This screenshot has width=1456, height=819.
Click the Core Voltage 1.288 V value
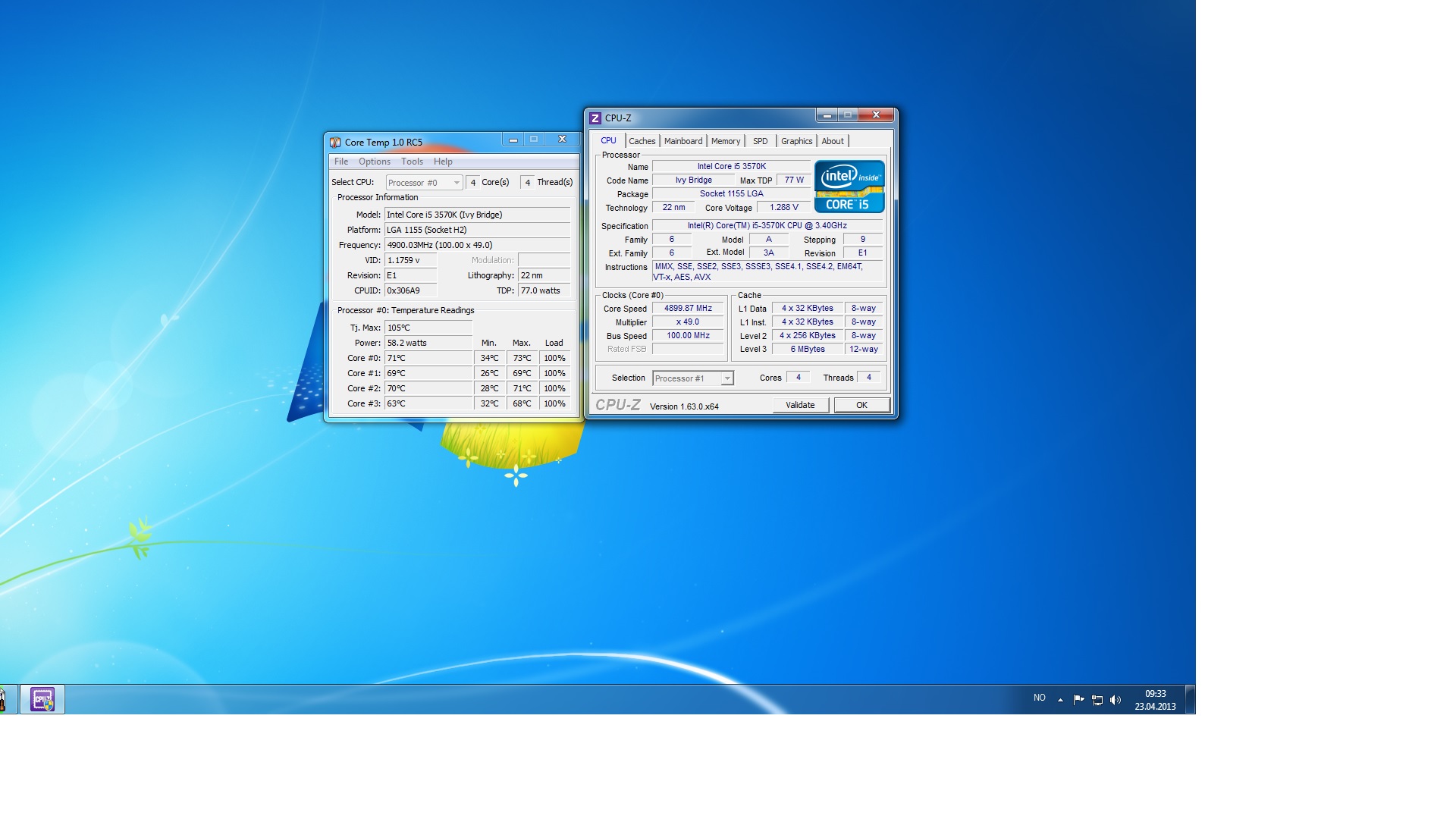(x=784, y=207)
